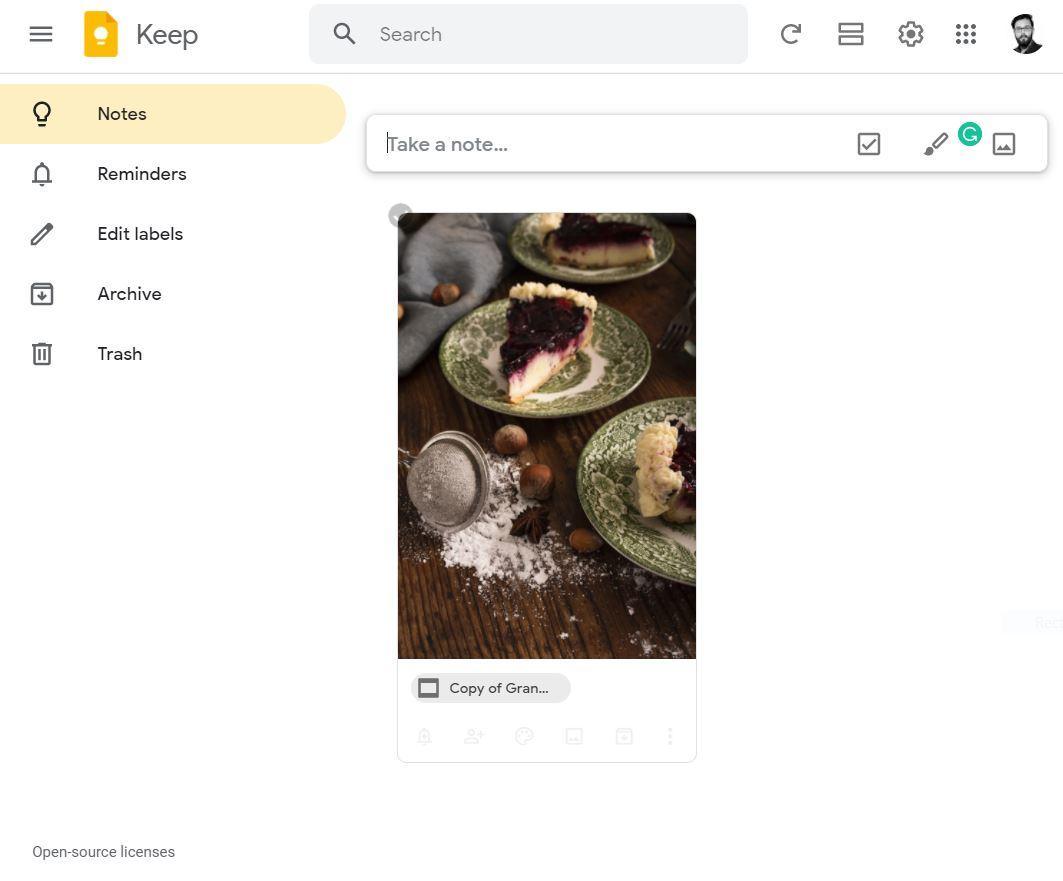Switch to list view layout
Image resolution: width=1063 pixels, height=881 pixels.
point(850,34)
